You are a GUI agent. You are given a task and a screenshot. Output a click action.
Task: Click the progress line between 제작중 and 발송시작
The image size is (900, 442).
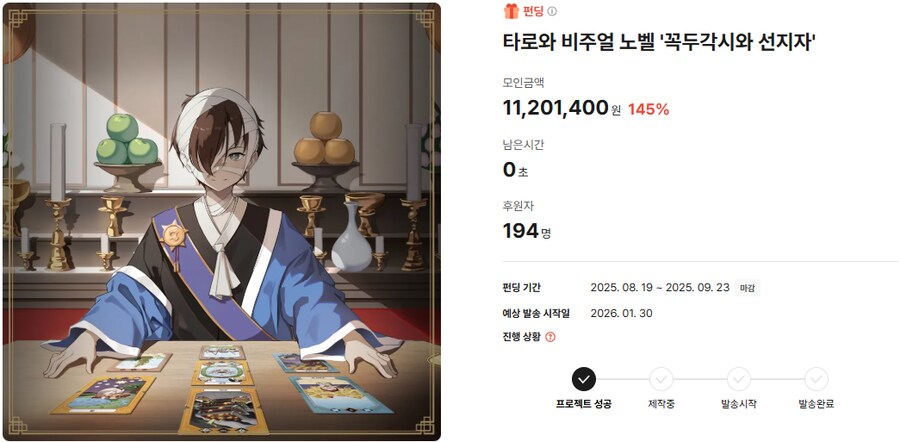700,379
